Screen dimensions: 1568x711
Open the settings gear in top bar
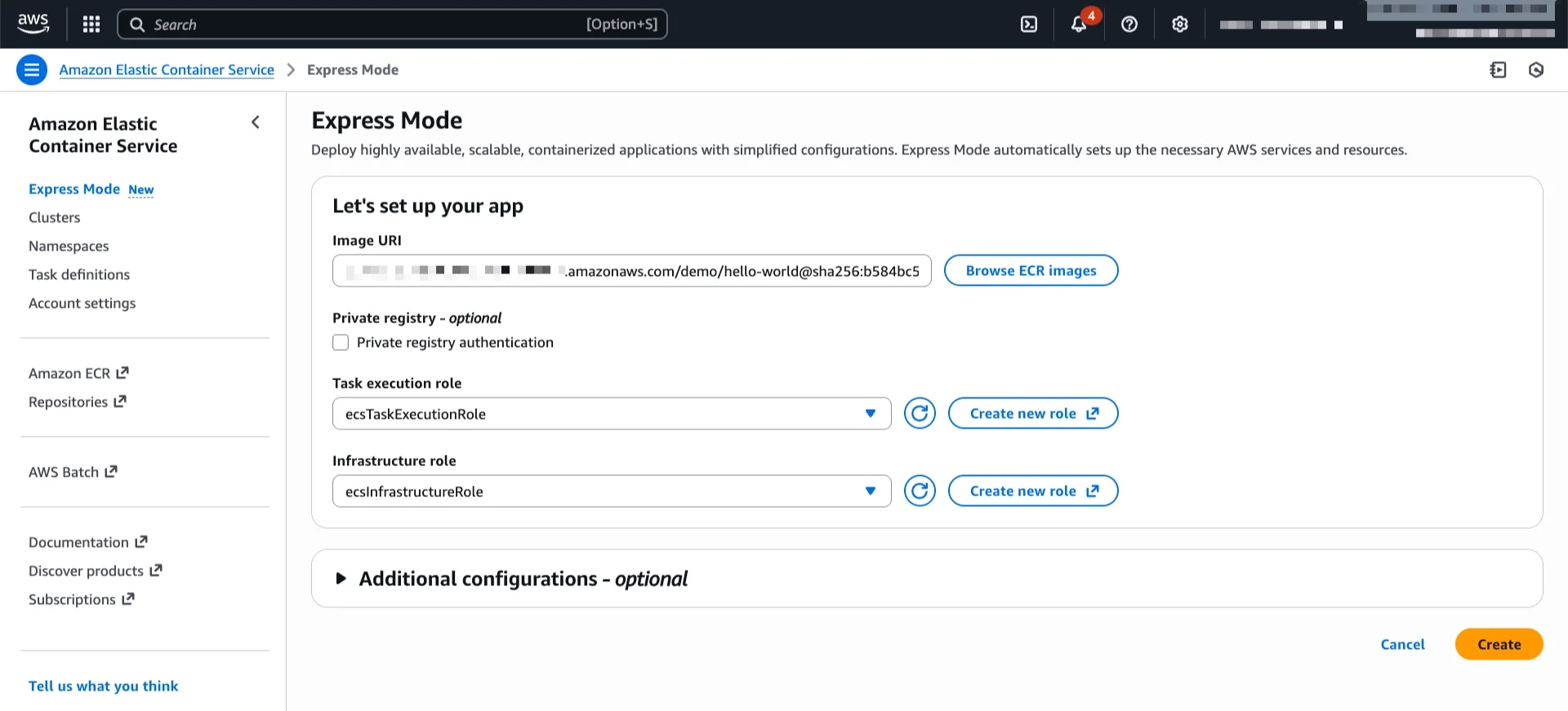coord(1179,24)
